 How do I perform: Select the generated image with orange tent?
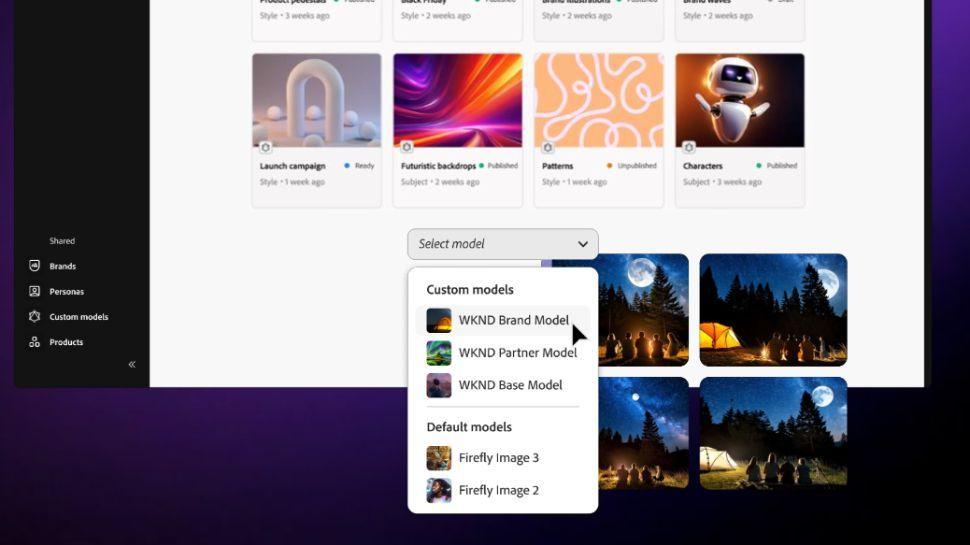coord(773,308)
